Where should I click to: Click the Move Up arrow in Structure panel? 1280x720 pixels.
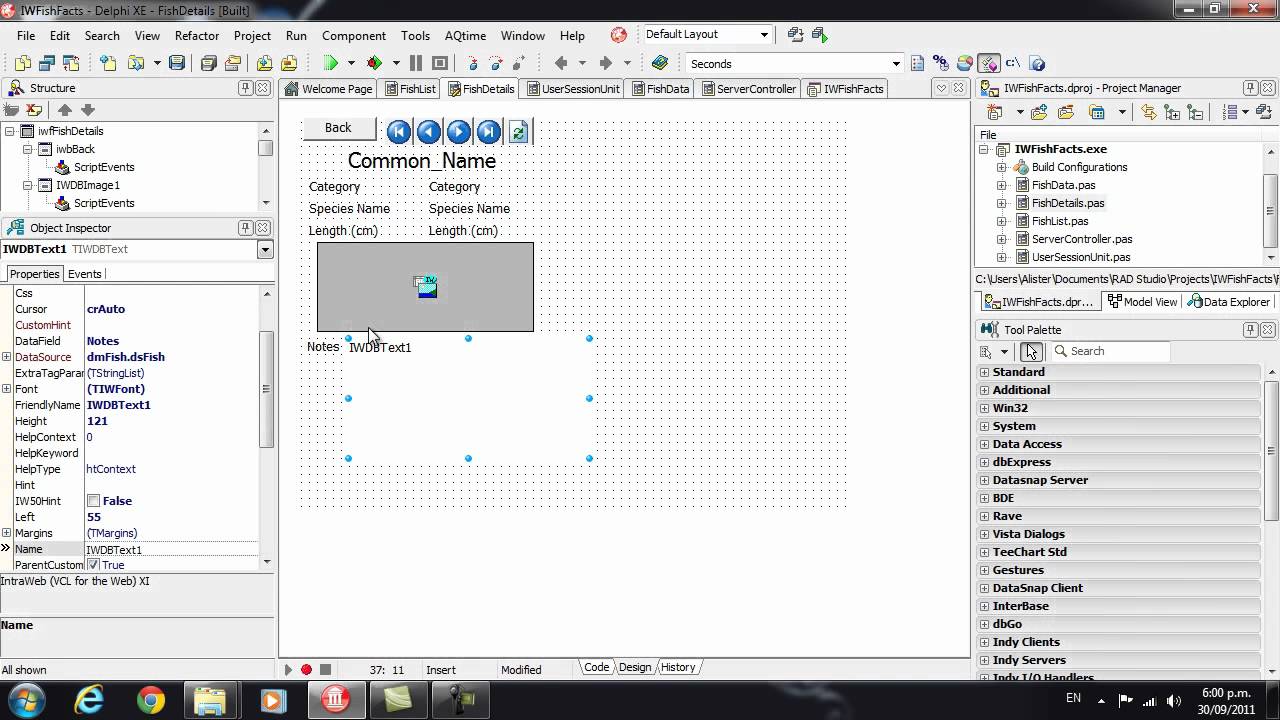pos(65,110)
